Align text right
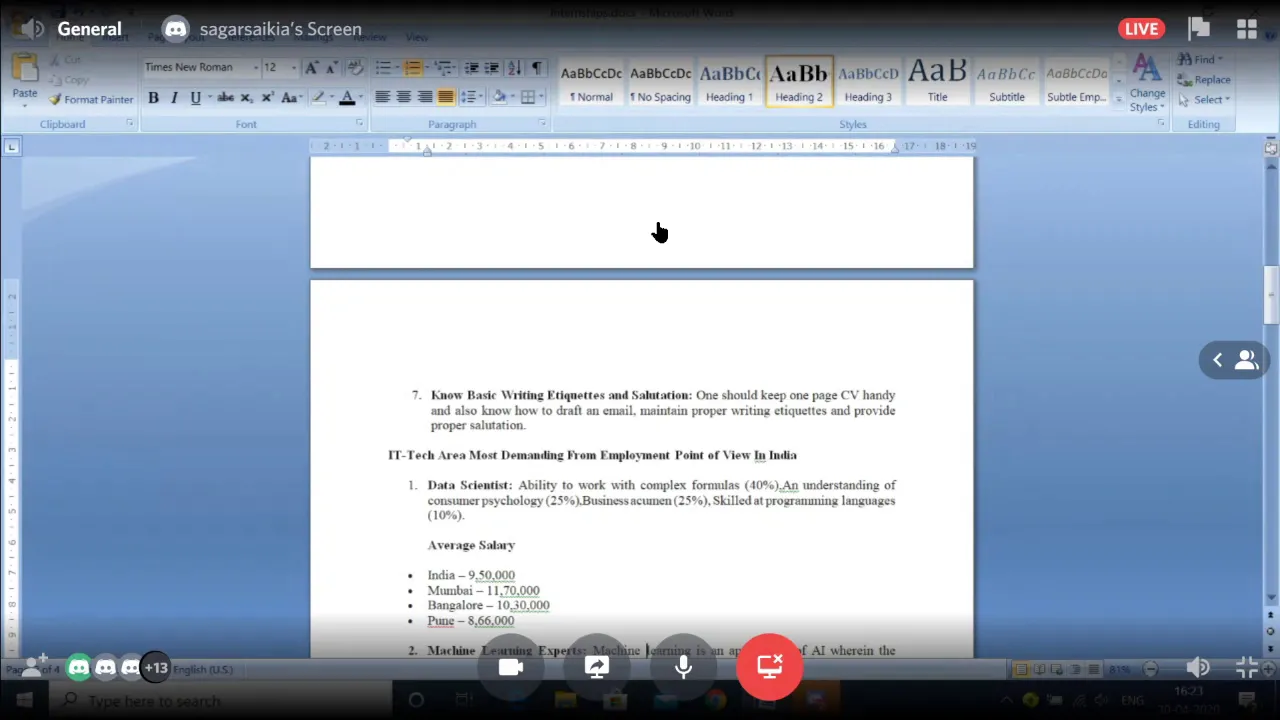Image resolution: width=1280 pixels, height=720 pixels. pyautogui.click(x=424, y=97)
